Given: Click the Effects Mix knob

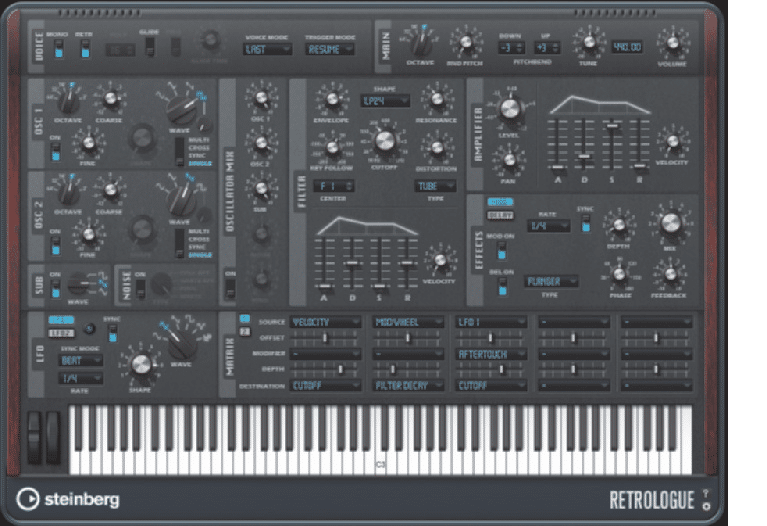Looking at the screenshot, I should pyautogui.click(x=670, y=223).
